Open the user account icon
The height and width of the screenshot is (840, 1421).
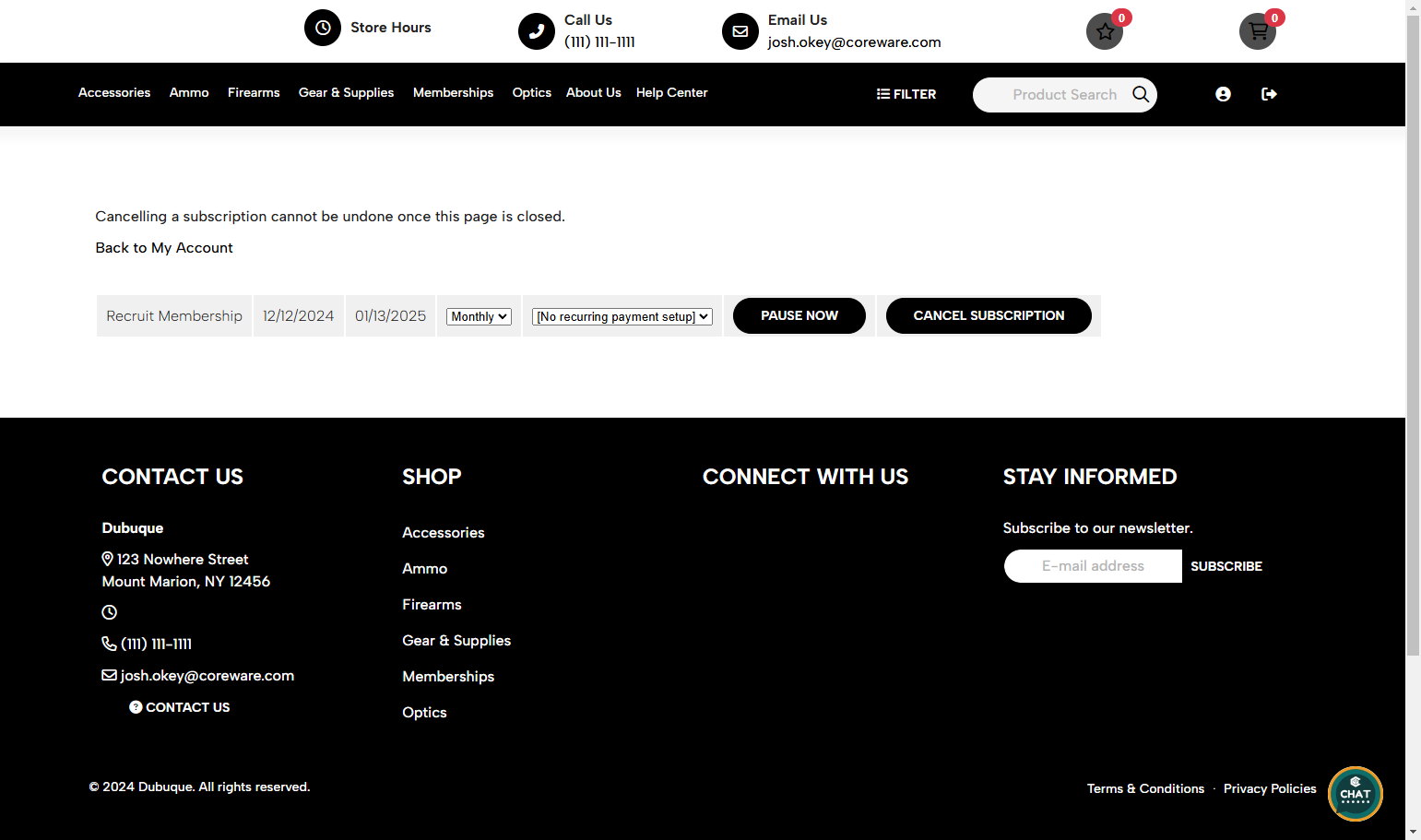(x=1223, y=94)
